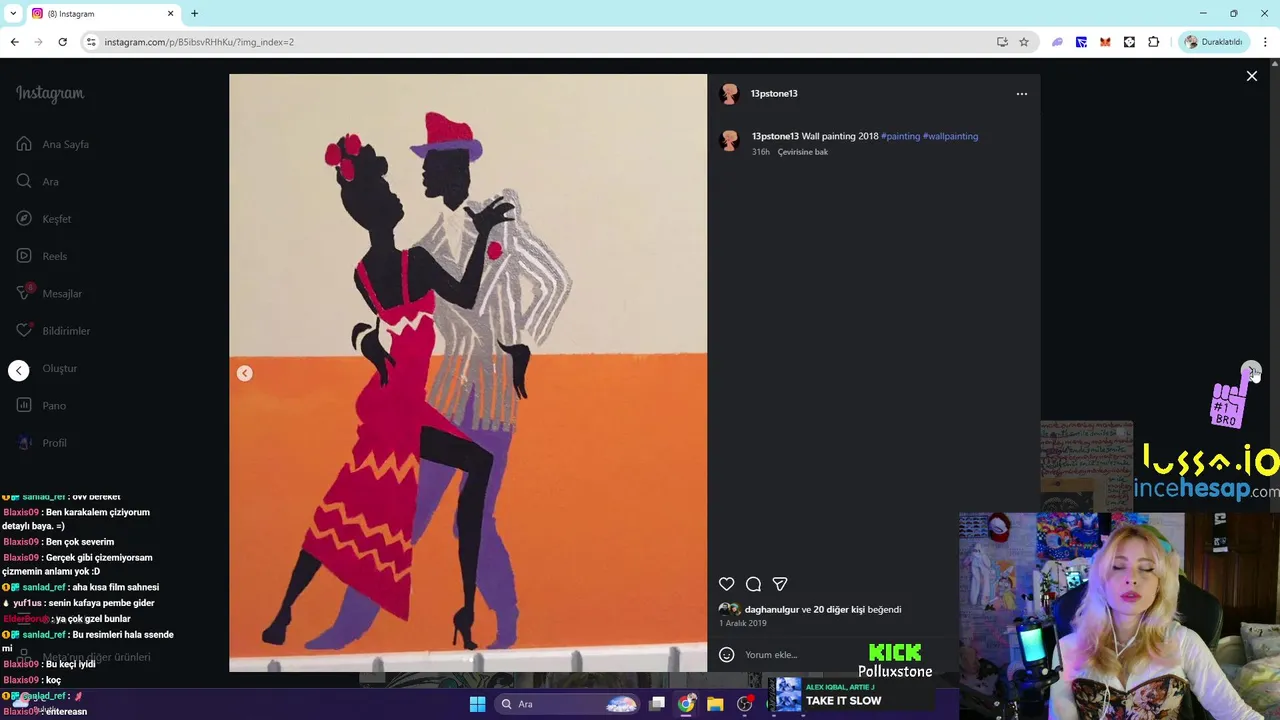Close the Instagram browser tab
The width and height of the screenshot is (1280, 720).
click(x=170, y=14)
